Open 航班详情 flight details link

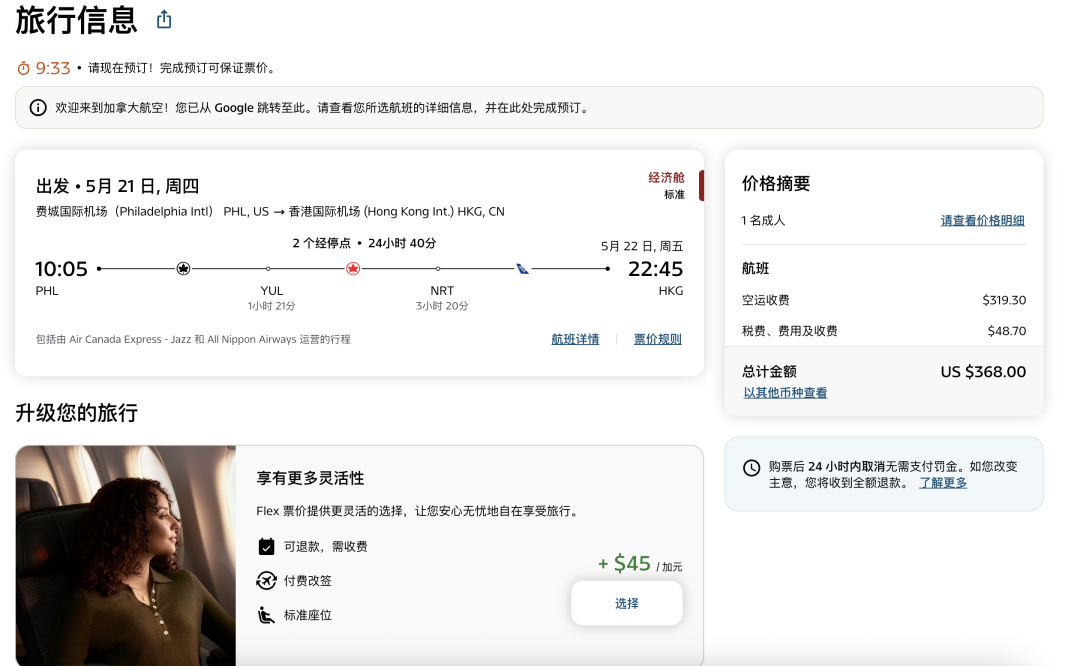coord(575,339)
